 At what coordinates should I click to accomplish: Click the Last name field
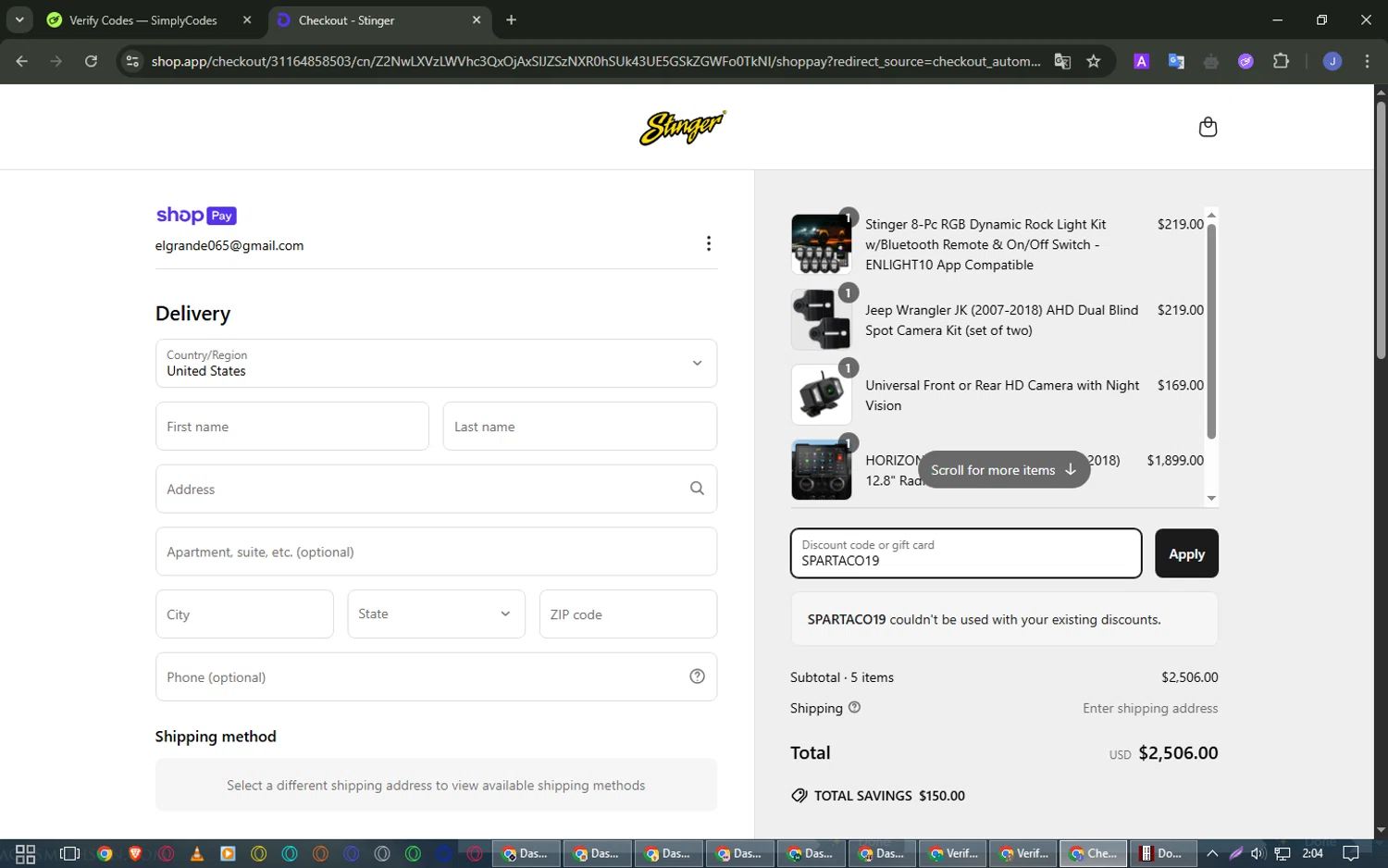click(x=580, y=426)
